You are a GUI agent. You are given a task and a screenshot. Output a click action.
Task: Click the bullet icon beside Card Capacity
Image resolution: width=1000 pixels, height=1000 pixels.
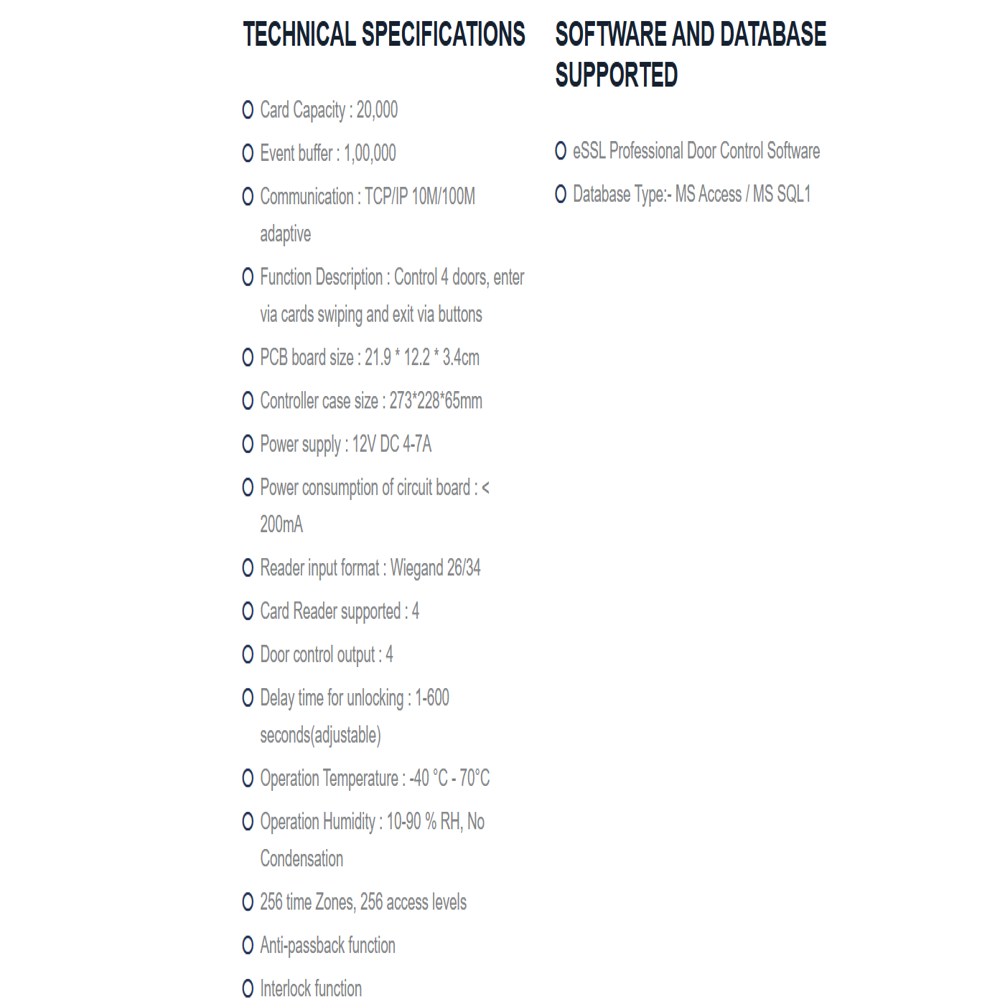point(247,110)
